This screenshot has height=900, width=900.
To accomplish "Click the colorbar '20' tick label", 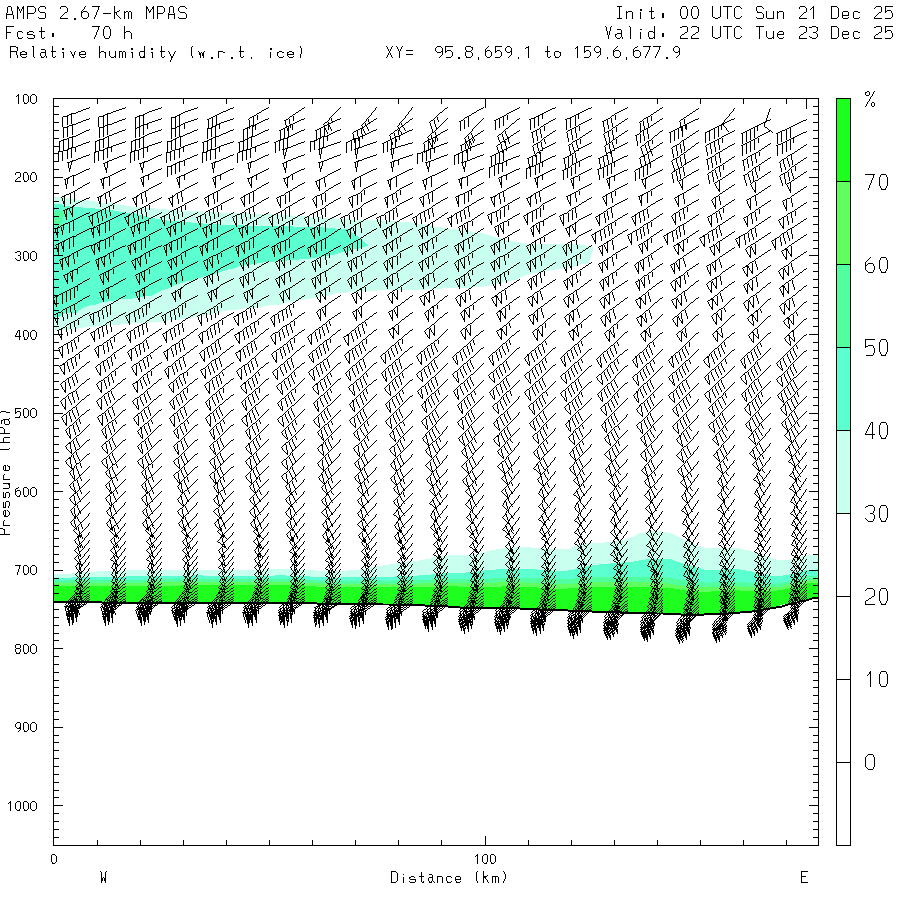I will 876,598.
